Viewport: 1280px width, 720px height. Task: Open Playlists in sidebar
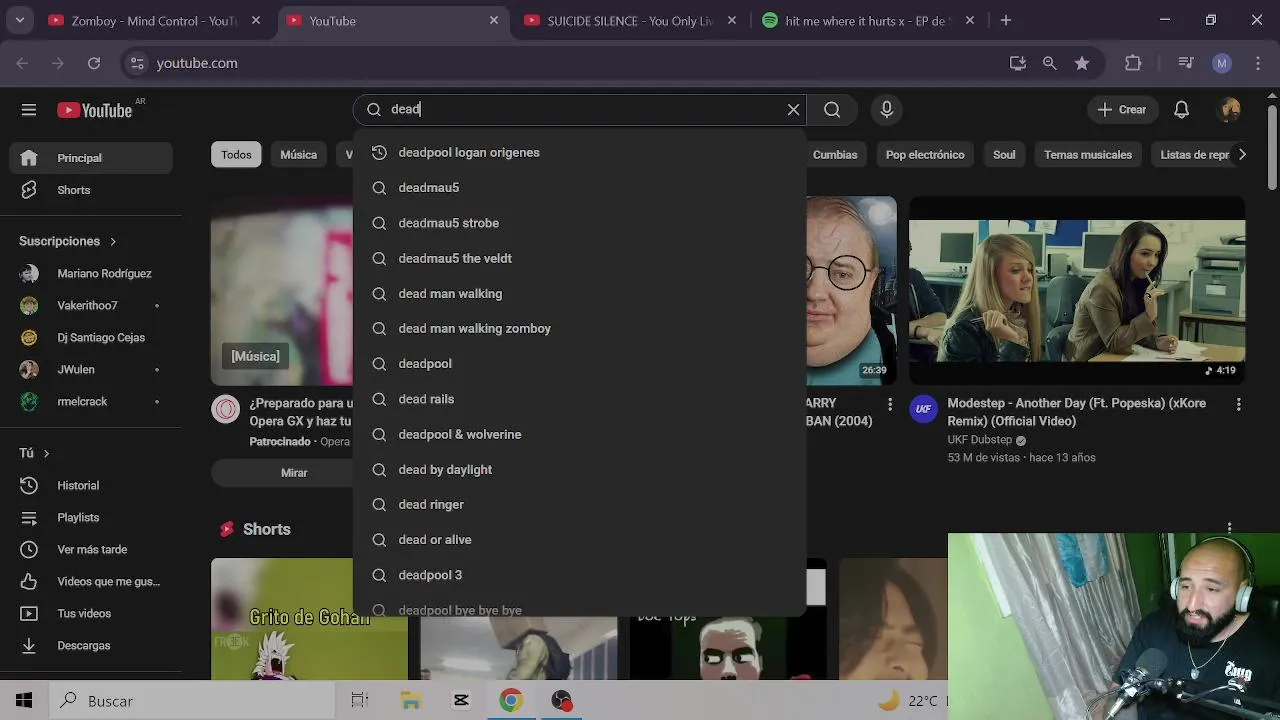click(x=91, y=517)
